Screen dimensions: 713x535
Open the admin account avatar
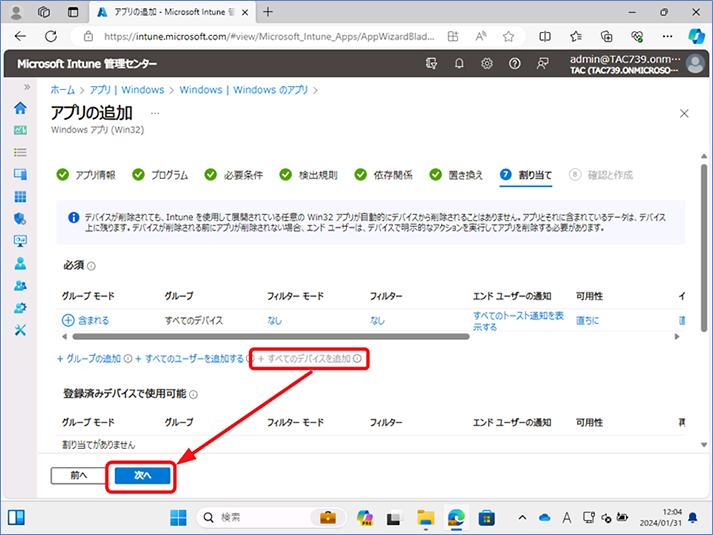(x=695, y=64)
